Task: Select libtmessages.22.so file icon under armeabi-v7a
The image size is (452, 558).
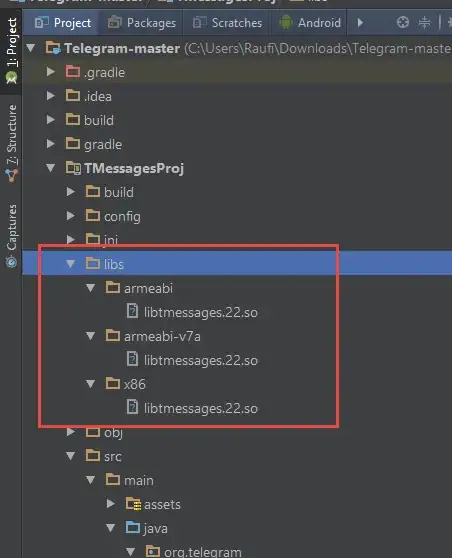Action: click(132, 359)
